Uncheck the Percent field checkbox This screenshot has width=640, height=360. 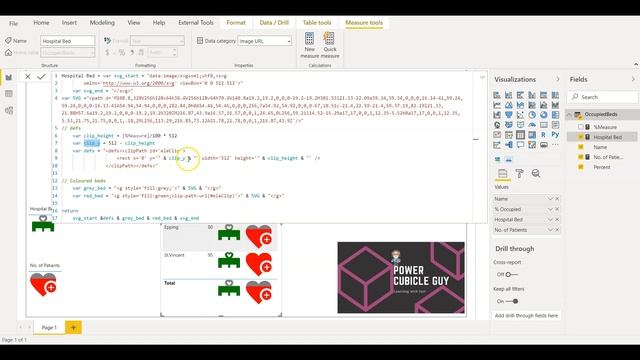point(581,167)
